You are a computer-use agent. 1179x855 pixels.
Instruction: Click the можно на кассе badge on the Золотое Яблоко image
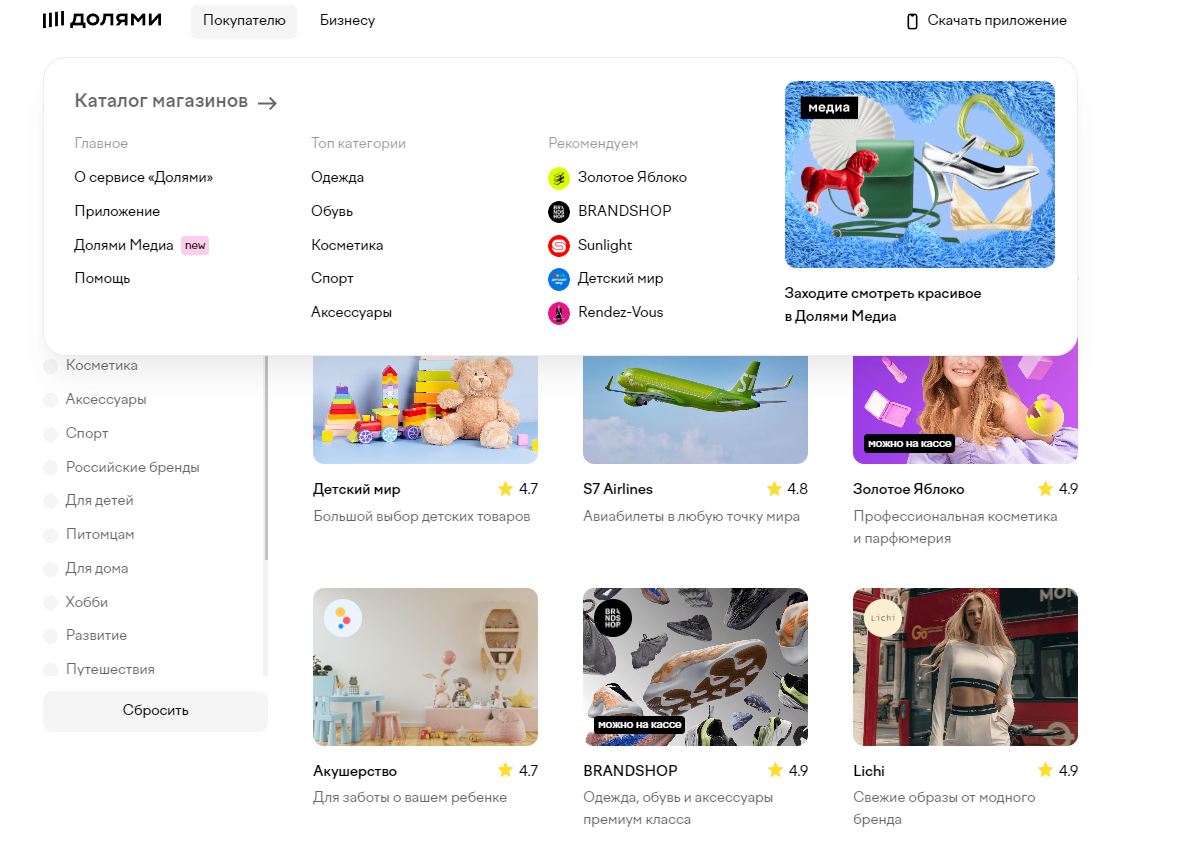[x=910, y=444]
